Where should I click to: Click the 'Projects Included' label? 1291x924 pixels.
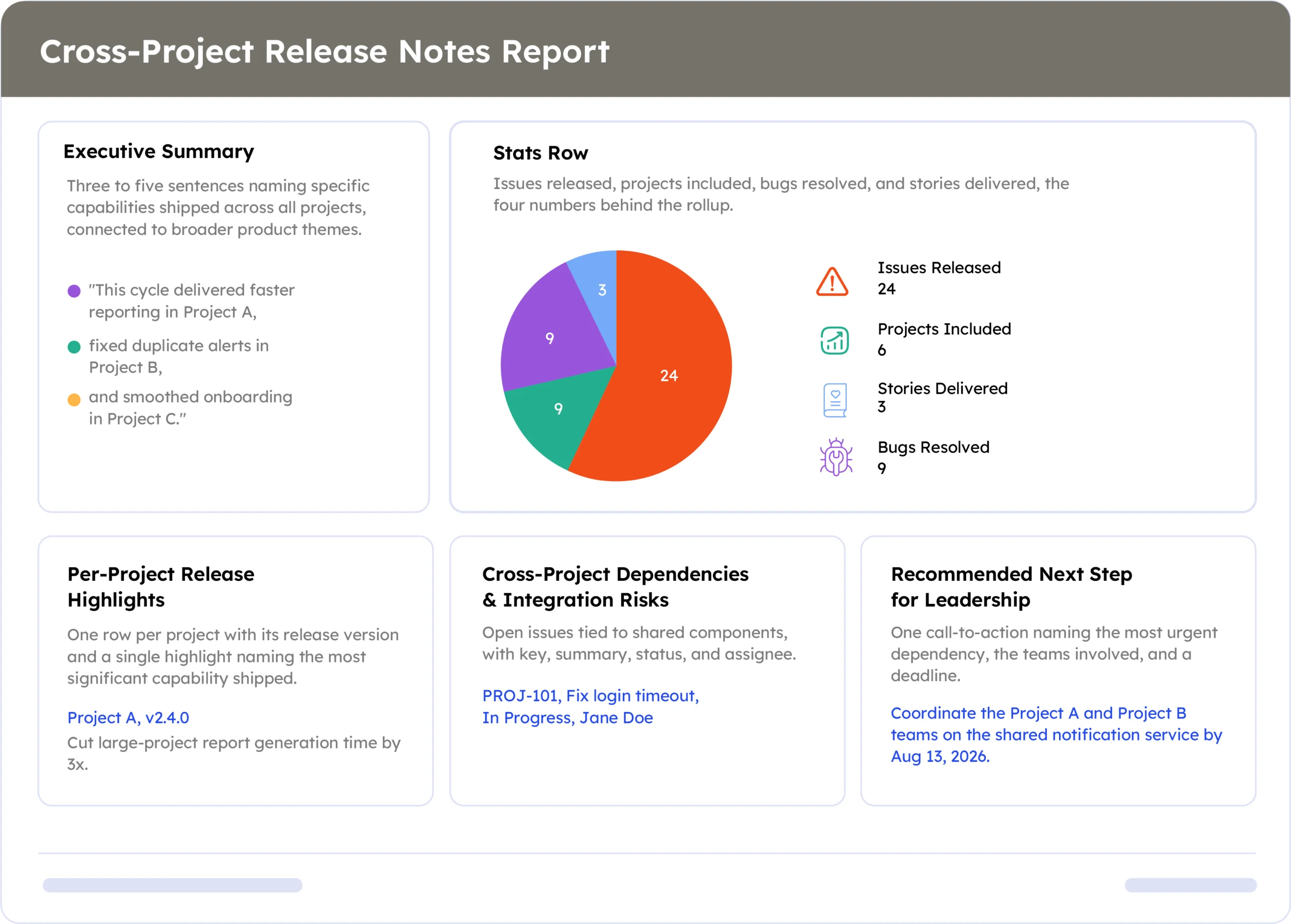945,329
